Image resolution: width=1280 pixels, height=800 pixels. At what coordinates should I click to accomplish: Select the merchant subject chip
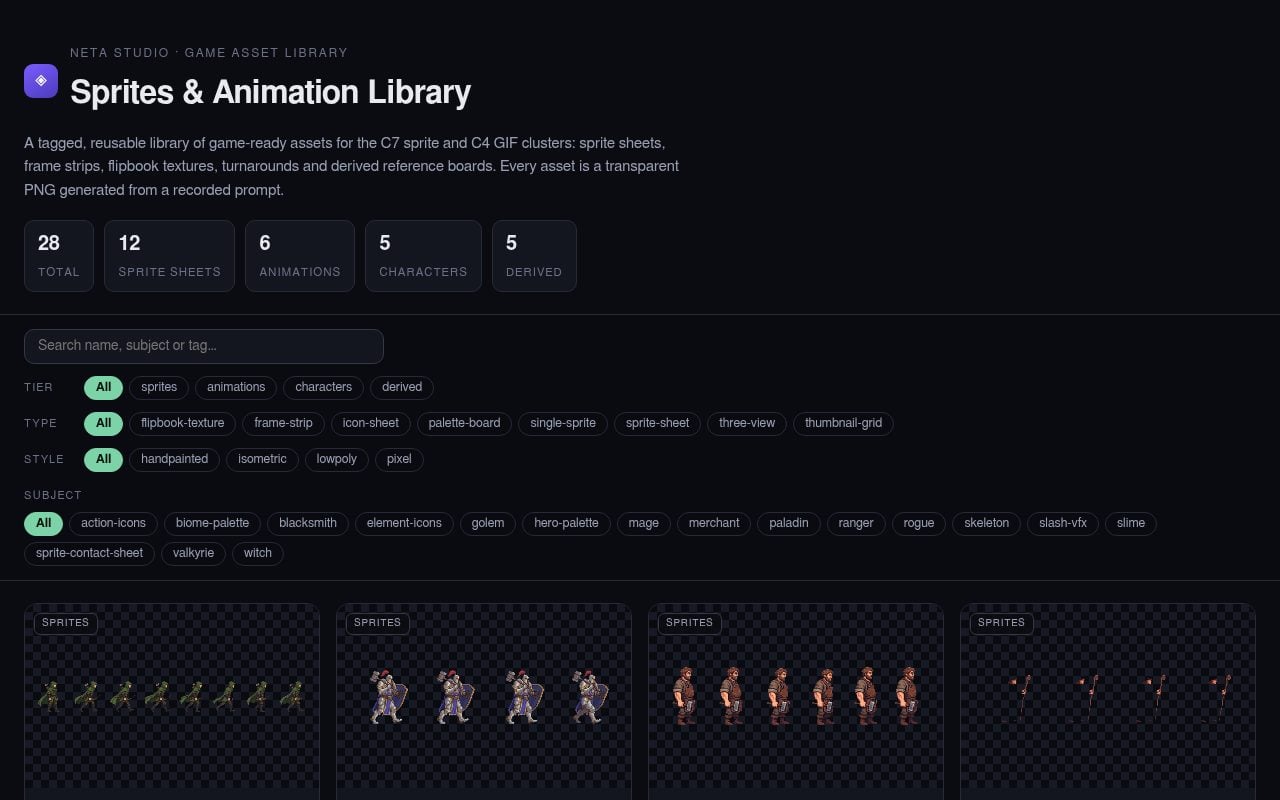pyautogui.click(x=714, y=523)
